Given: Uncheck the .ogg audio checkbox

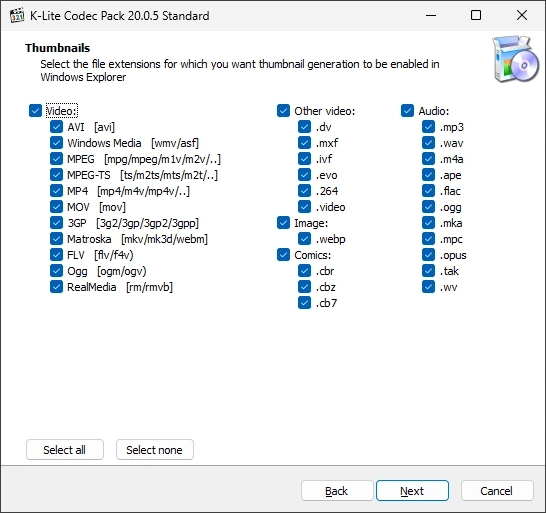Looking at the screenshot, I should tap(428, 207).
